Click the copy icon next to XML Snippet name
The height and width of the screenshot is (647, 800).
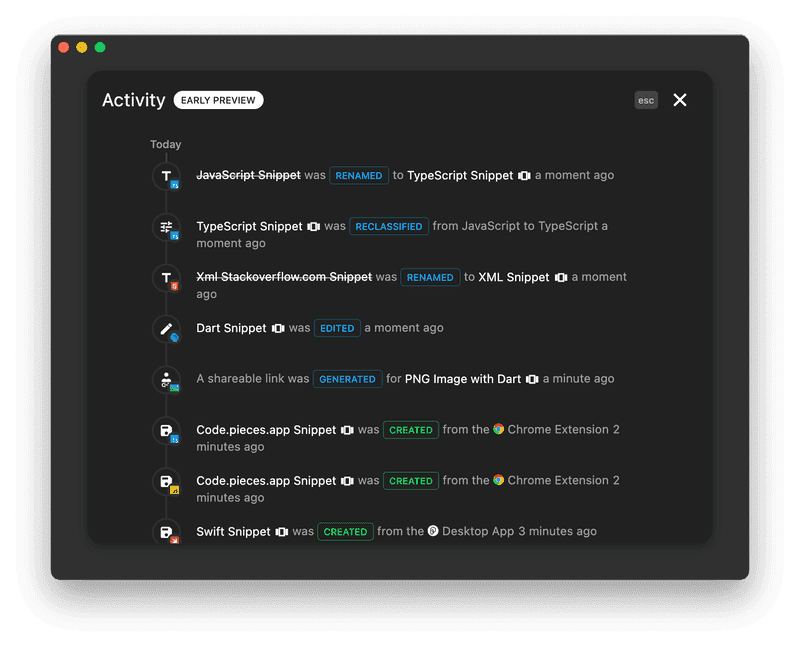560,277
